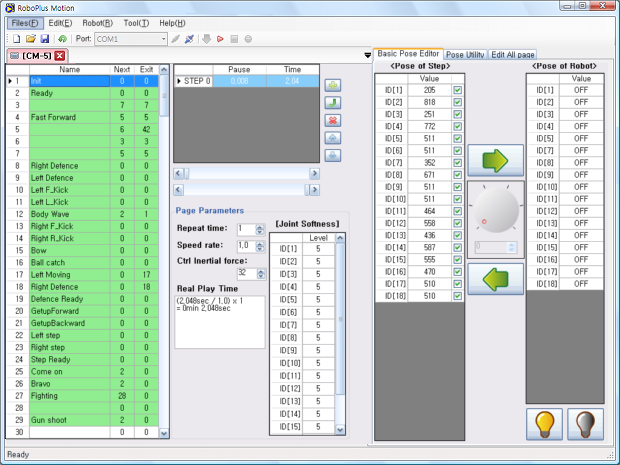
Task: Click the Save floppy disk toolbar icon
Action: pyautogui.click(x=46, y=39)
